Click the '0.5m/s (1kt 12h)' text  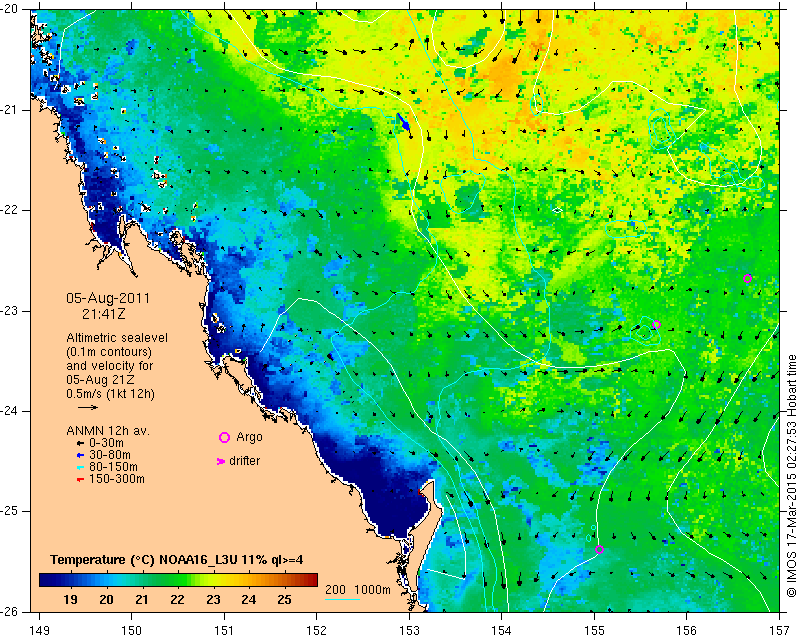coord(110,394)
